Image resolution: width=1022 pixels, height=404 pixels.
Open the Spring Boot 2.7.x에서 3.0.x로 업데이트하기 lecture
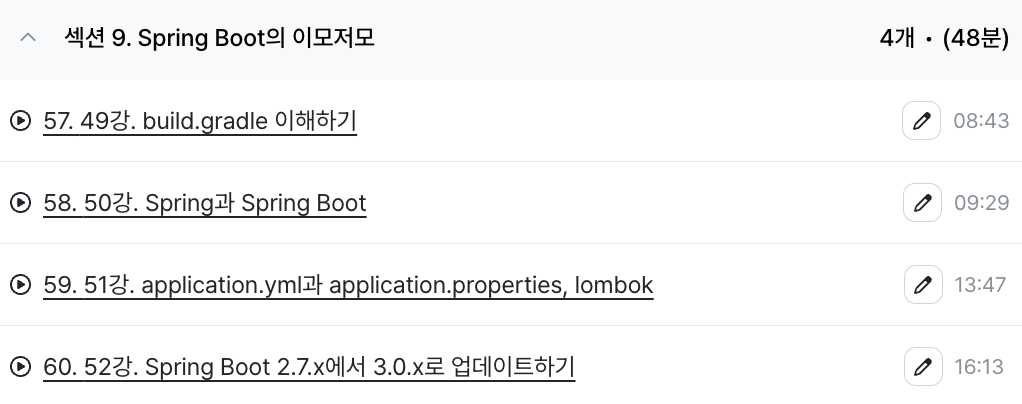309,368
